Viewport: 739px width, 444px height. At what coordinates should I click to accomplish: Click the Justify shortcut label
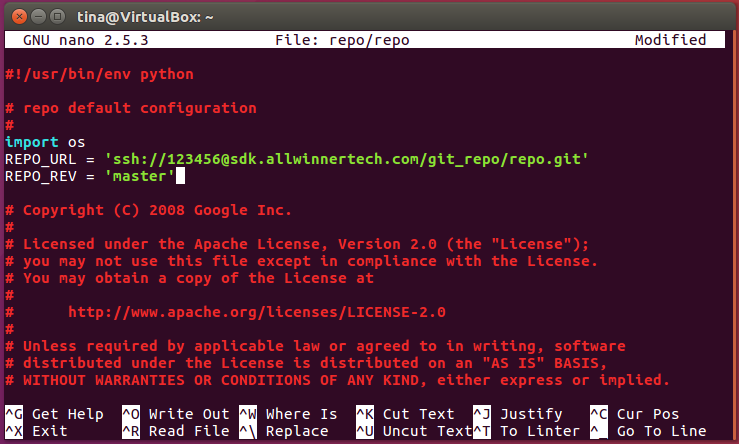coord(531,414)
